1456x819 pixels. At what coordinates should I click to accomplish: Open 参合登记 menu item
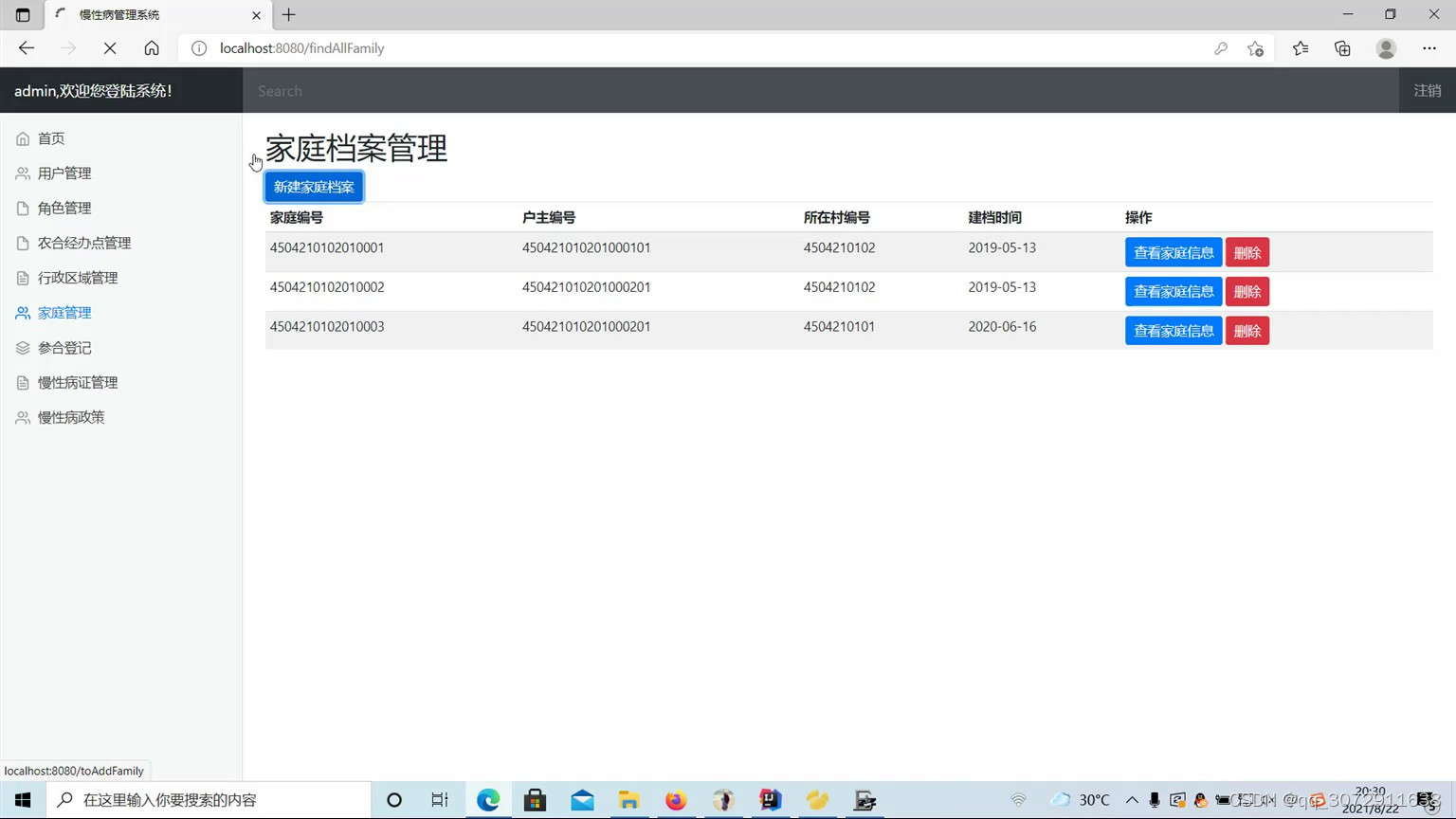pos(64,348)
